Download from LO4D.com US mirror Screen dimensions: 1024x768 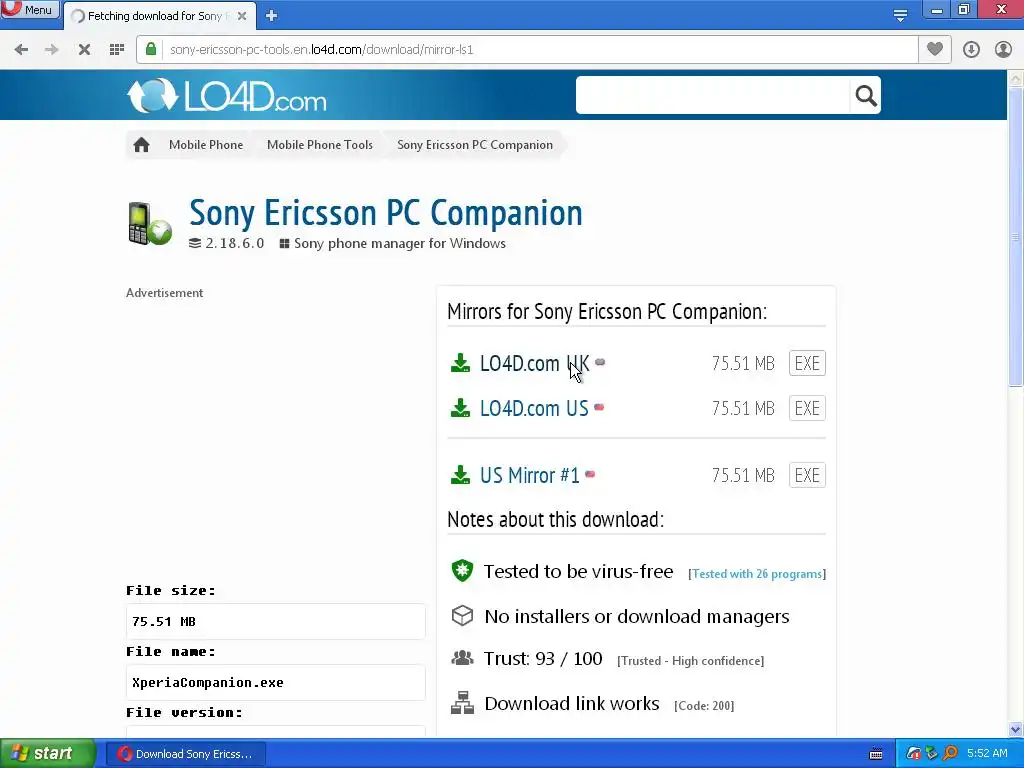pyautogui.click(x=534, y=408)
